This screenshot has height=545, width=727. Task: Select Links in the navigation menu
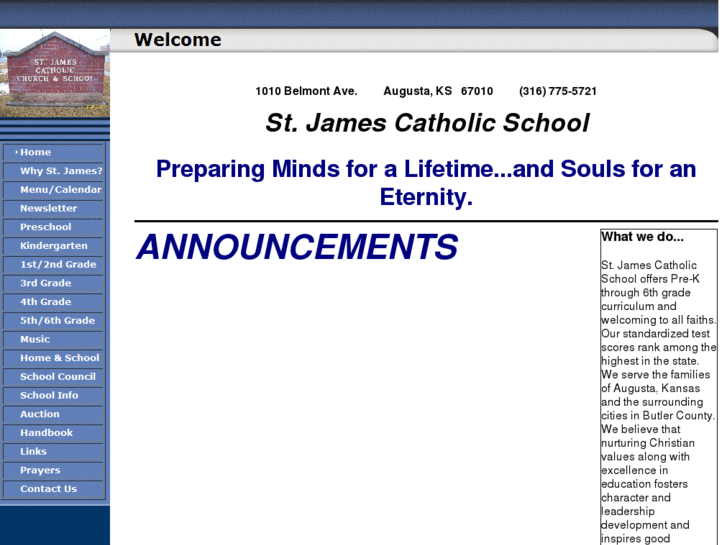54,451
